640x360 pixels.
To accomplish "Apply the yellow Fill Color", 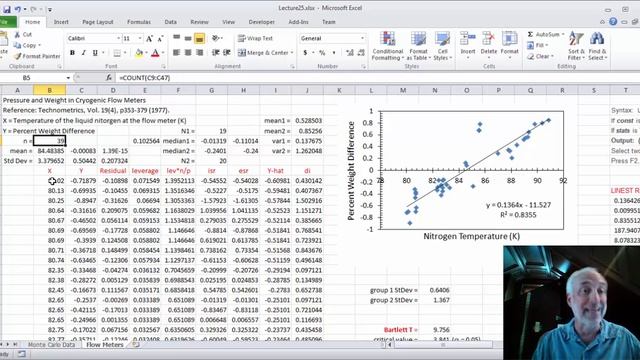I will pyautogui.click(x=139, y=53).
